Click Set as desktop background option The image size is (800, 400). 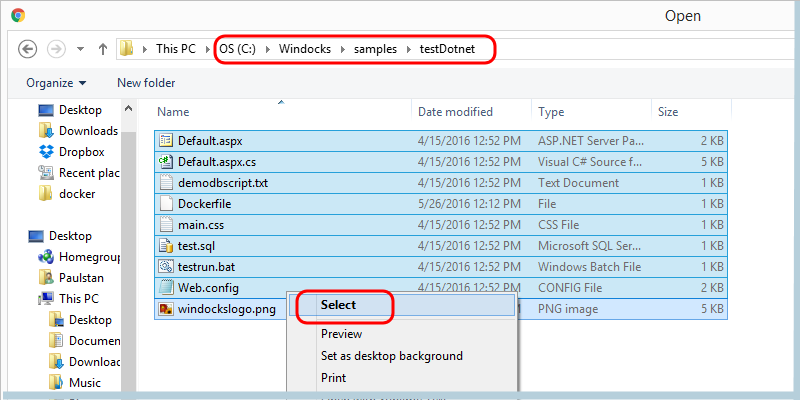tap(391, 356)
